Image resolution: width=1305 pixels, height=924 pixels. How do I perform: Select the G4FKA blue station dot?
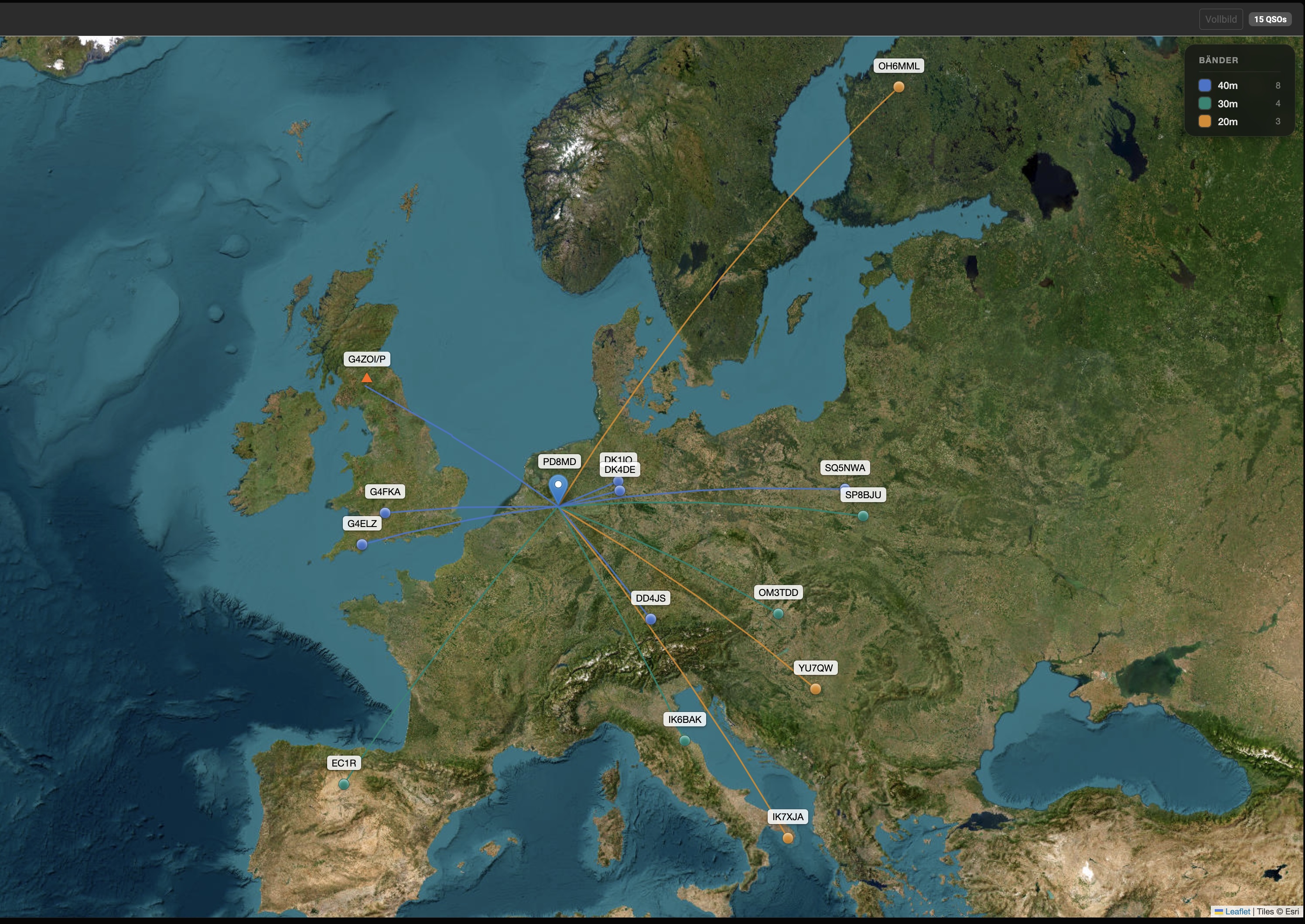[385, 513]
